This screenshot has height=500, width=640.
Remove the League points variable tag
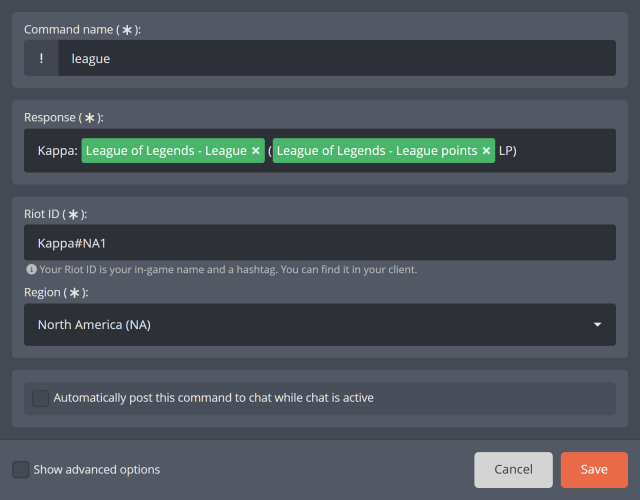(486, 151)
